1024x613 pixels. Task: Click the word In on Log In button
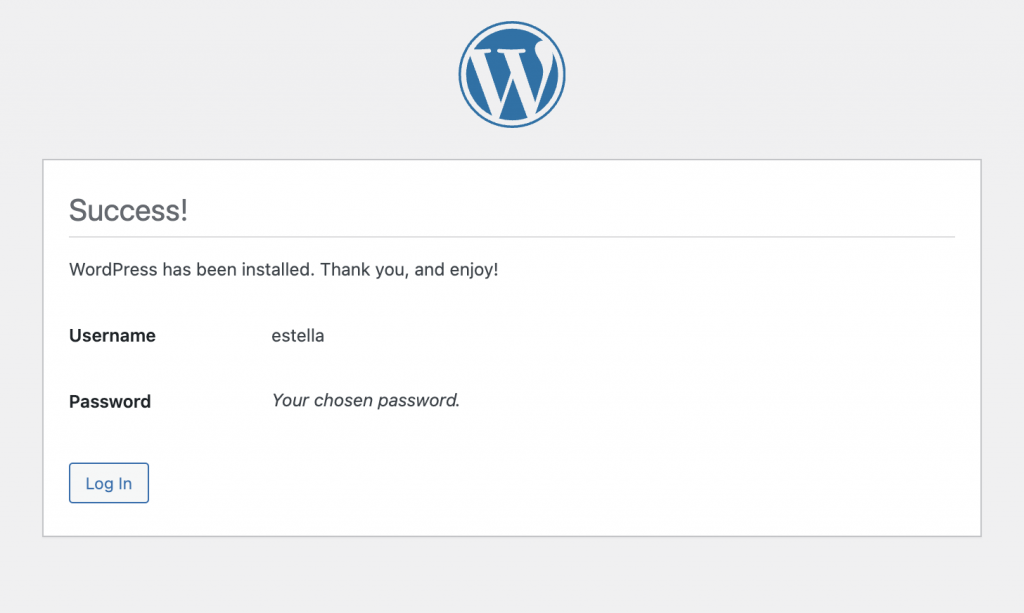(125, 483)
